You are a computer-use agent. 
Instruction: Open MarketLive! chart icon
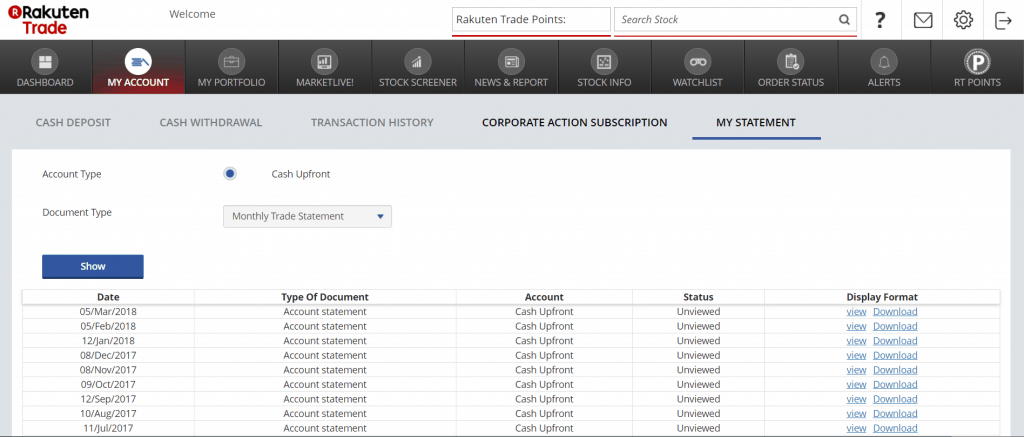325,62
